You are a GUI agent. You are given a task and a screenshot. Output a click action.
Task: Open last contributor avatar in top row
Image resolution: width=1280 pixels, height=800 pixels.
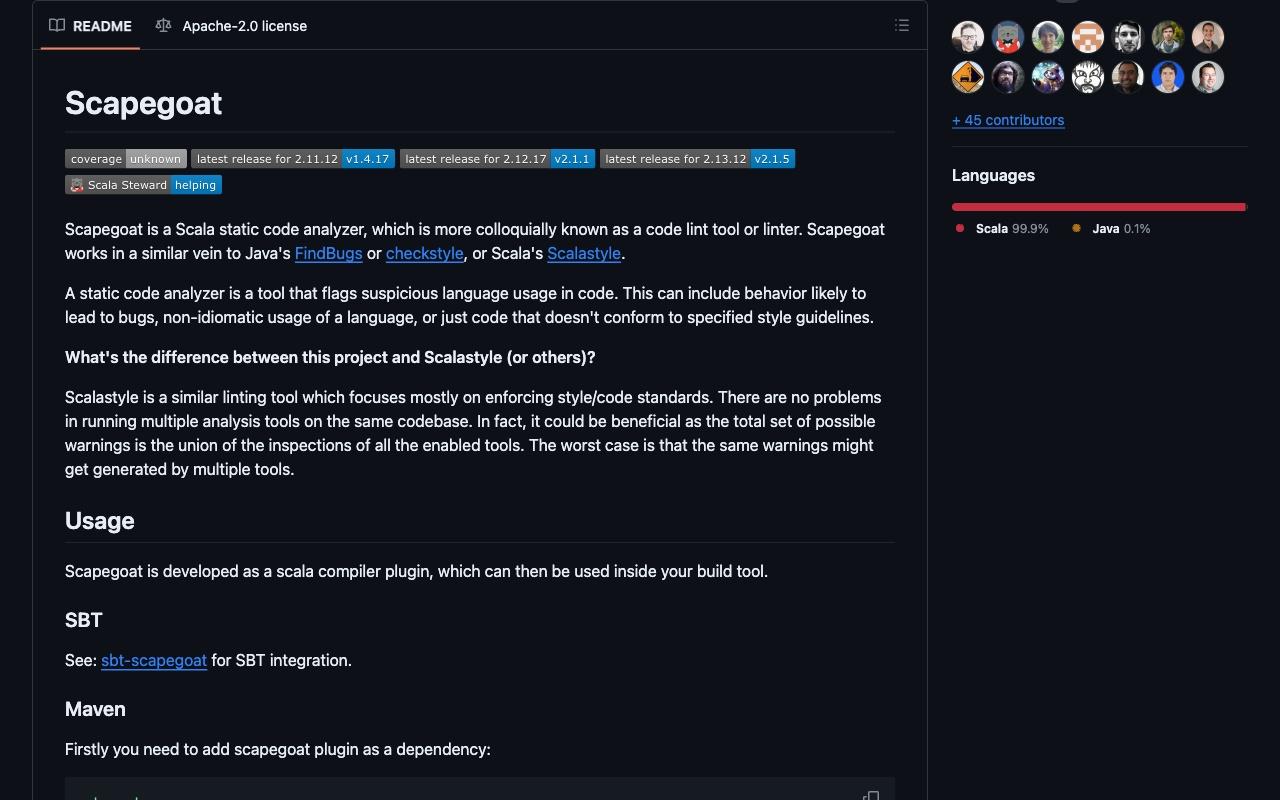pyautogui.click(x=1208, y=37)
